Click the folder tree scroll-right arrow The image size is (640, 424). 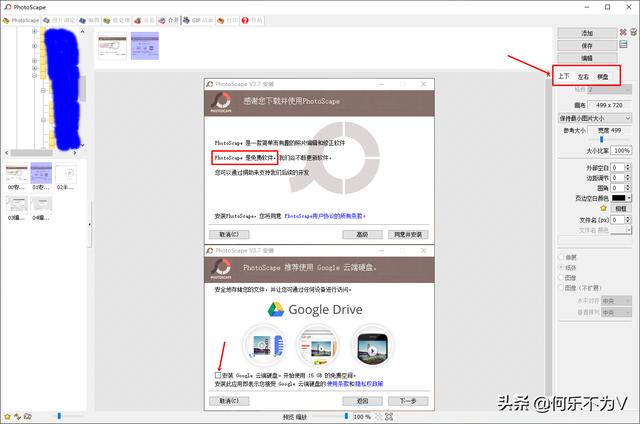pos(75,153)
